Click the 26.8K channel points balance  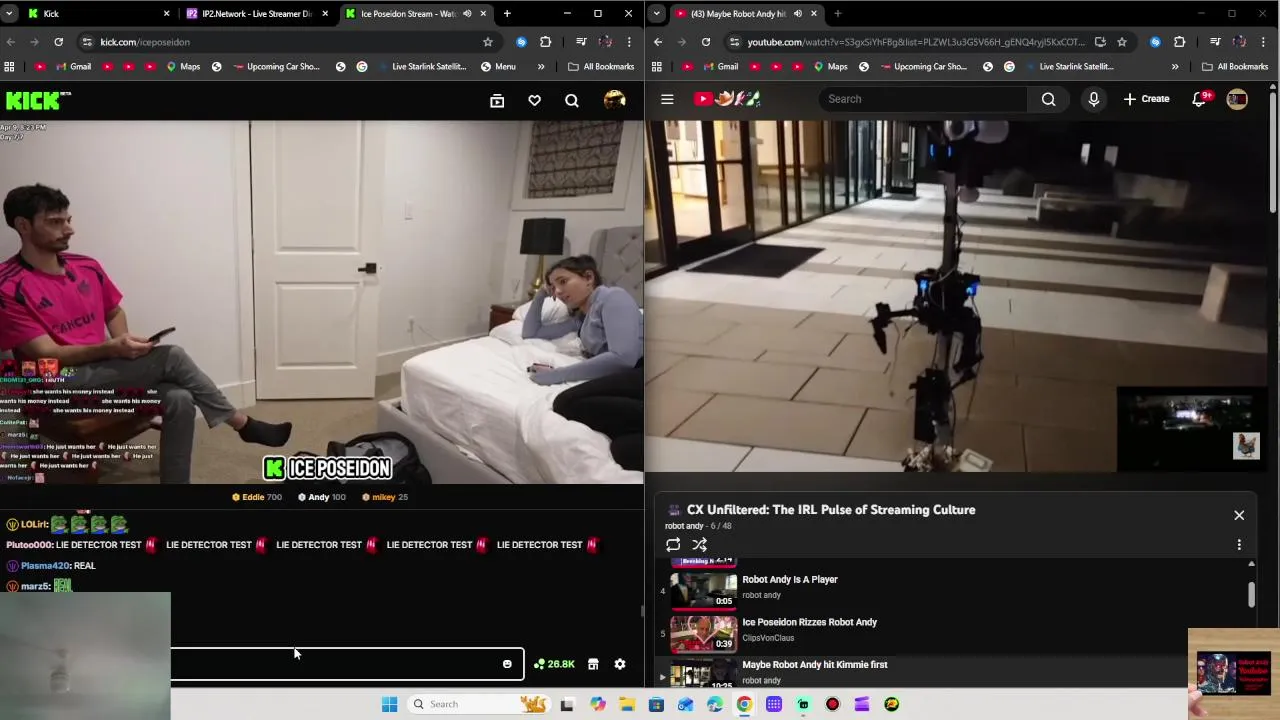coord(555,664)
